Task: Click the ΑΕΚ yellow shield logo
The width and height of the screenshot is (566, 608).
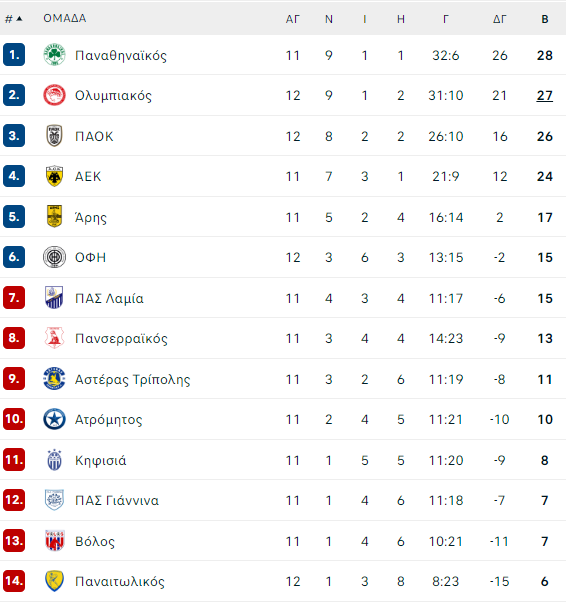Action: pyautogui.click(x=54, y=176)
